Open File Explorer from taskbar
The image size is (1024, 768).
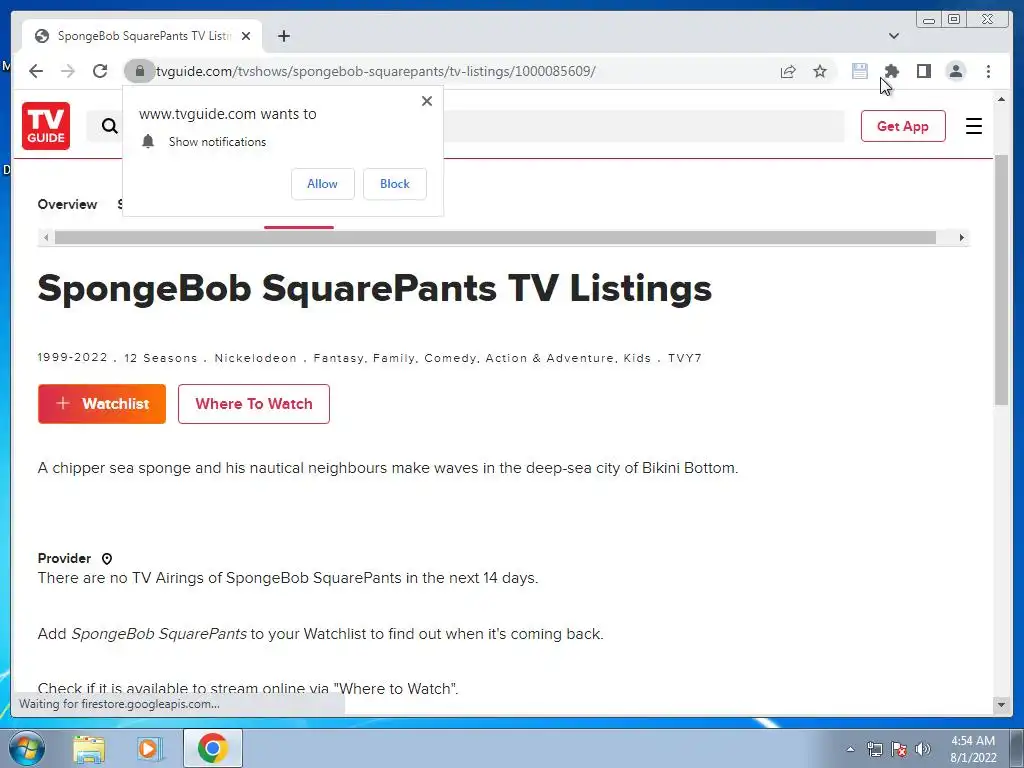(x=89, y=748)
